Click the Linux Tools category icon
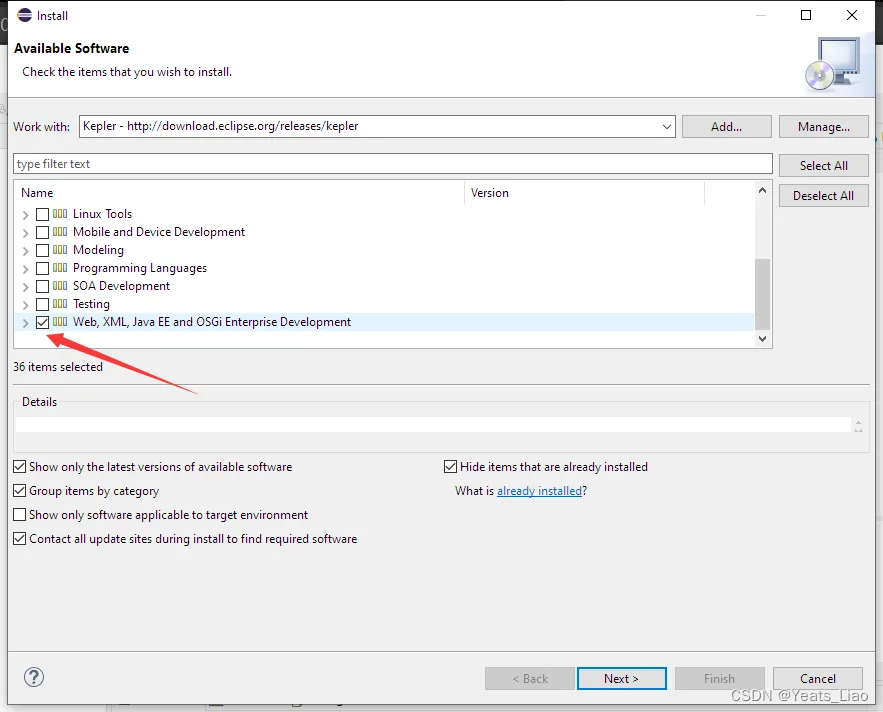 [x=60, y=214]
